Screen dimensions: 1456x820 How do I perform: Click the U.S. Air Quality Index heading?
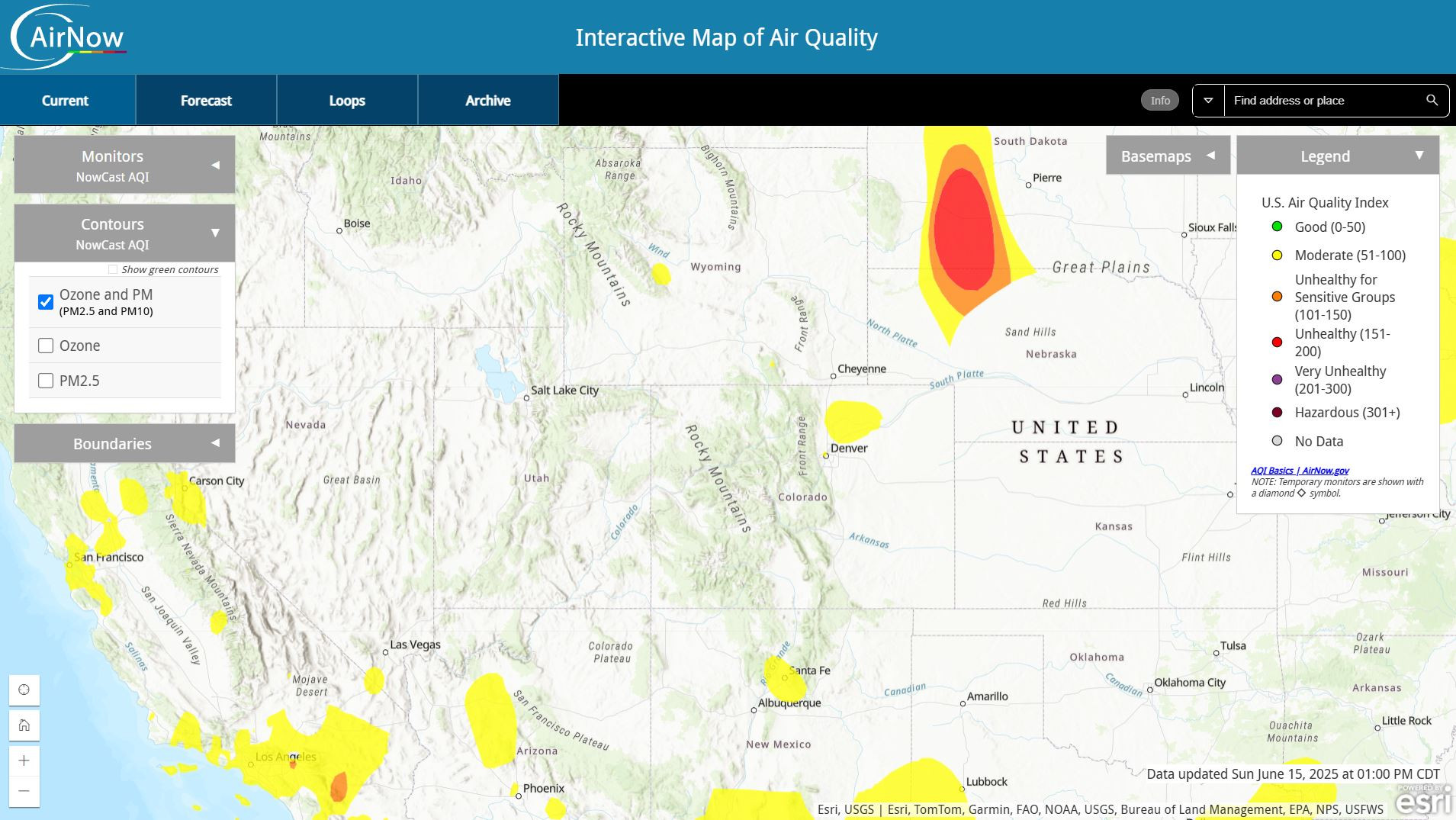[x=1325, y=202]
